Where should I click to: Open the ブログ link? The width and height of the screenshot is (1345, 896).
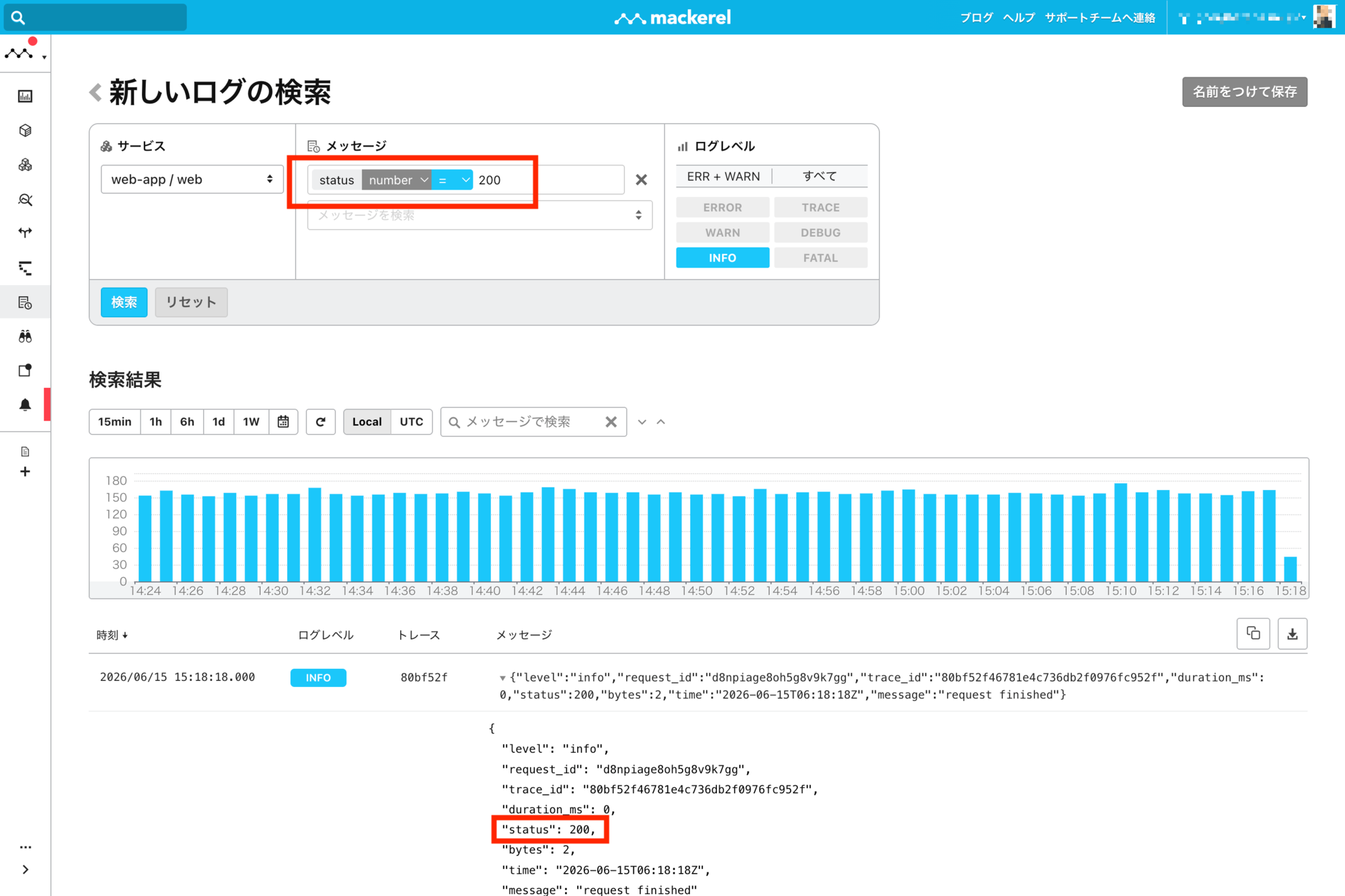(976, 17)
